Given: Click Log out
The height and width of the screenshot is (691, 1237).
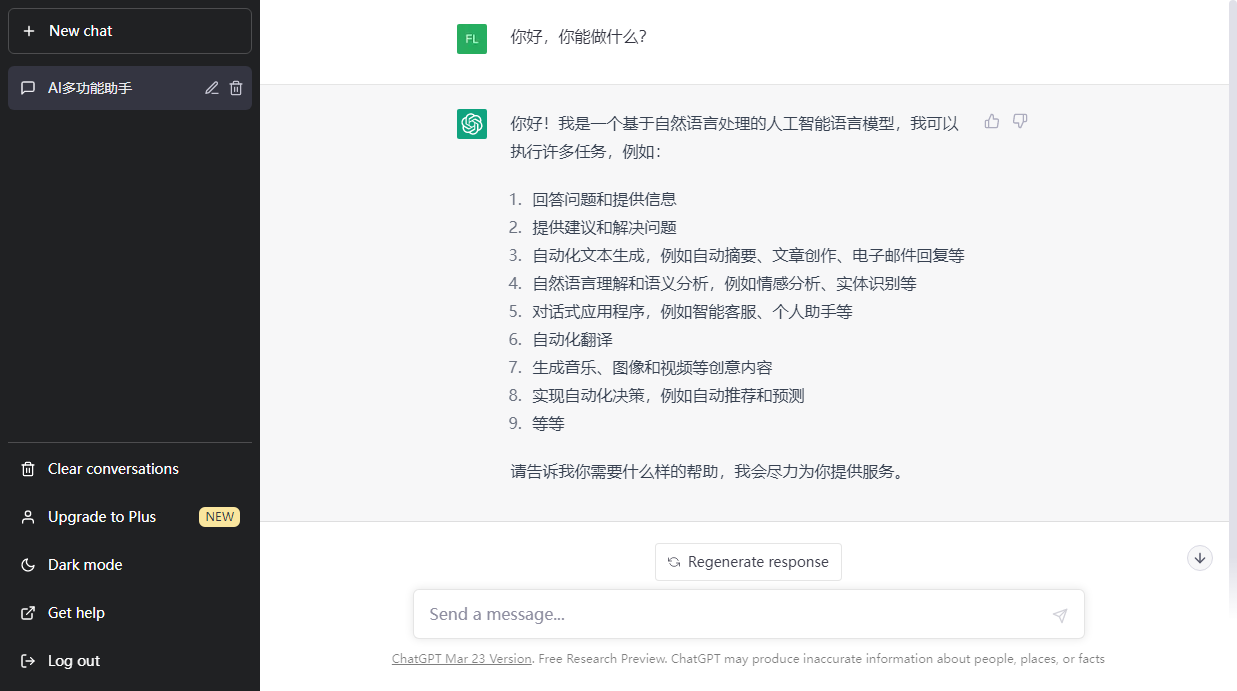Looking at the screenshot, I should coord(130,661).
